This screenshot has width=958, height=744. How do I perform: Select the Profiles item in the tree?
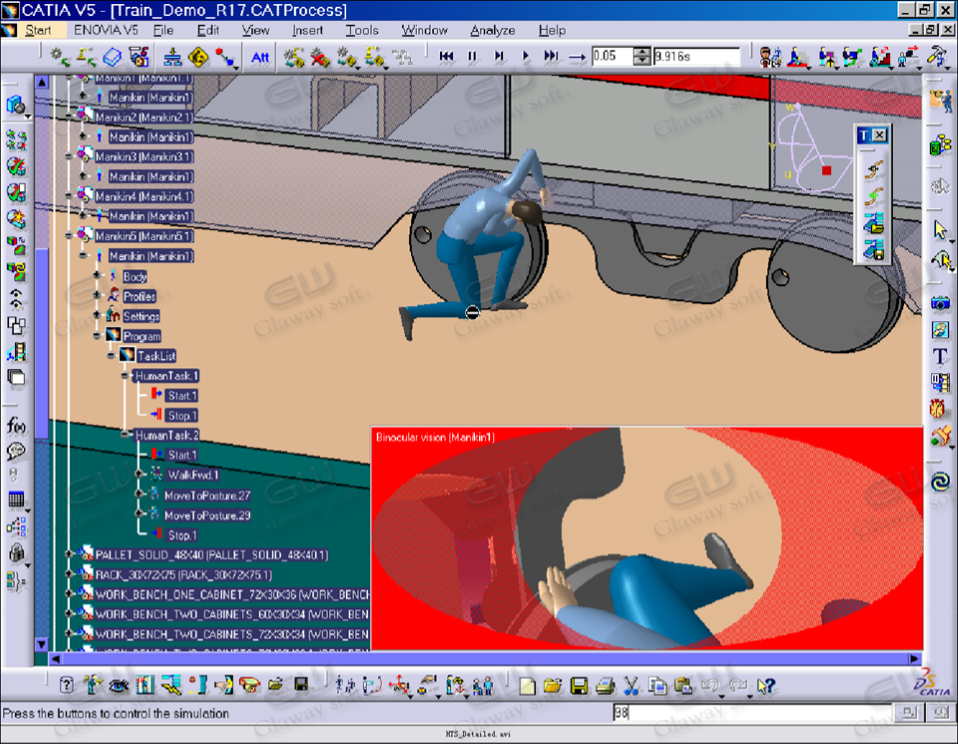pyautogui.click(x=139, y=296)
